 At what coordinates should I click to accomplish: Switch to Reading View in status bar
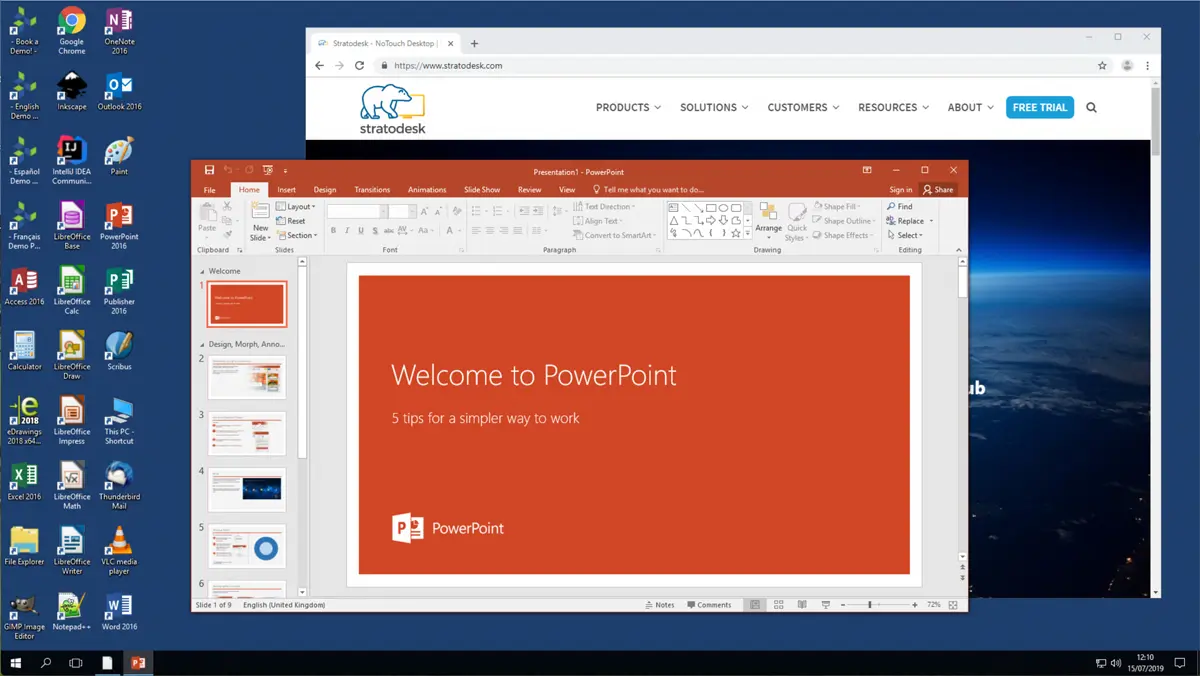[x=802, y=605]
